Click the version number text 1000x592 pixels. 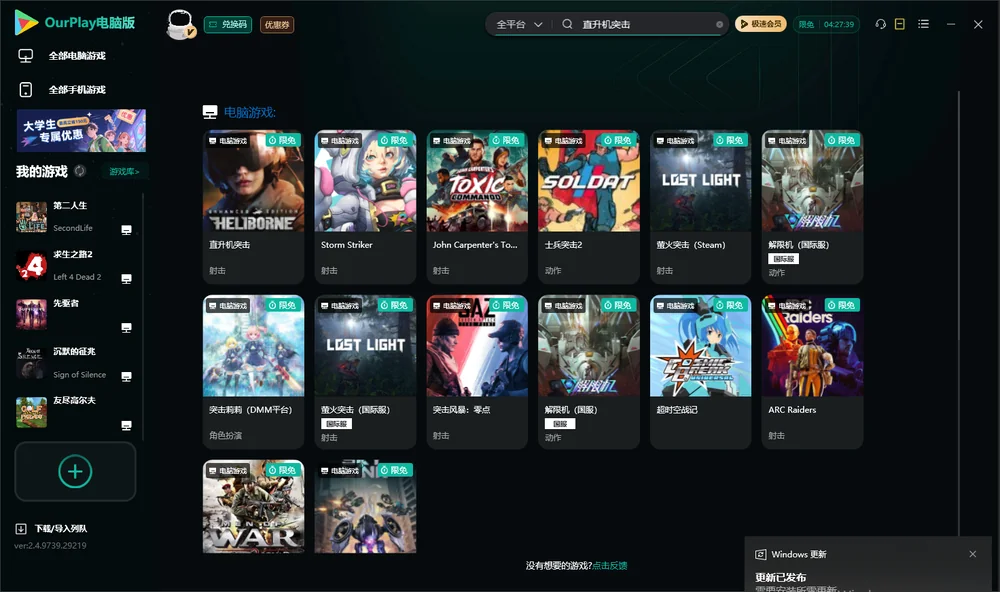click(50, 545)
